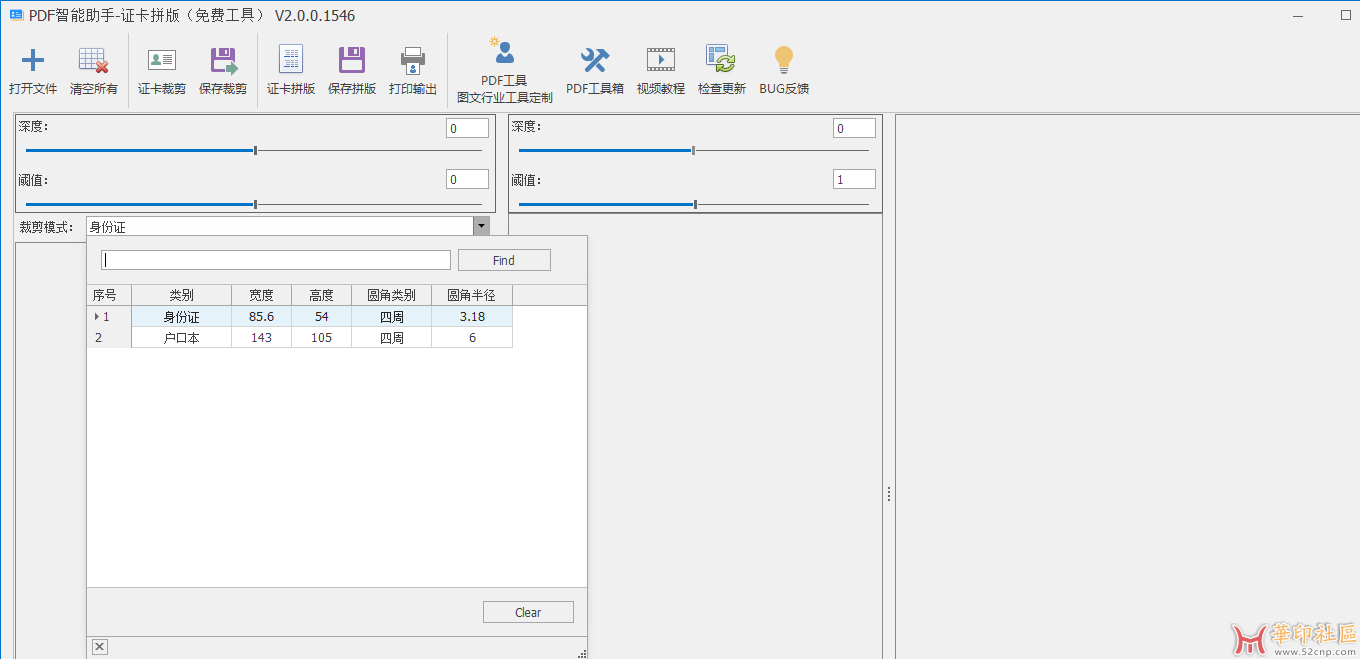The width and height of the screenshot is (1360, 659).
Task: Minimize the application window
Action: [1297, 15]
